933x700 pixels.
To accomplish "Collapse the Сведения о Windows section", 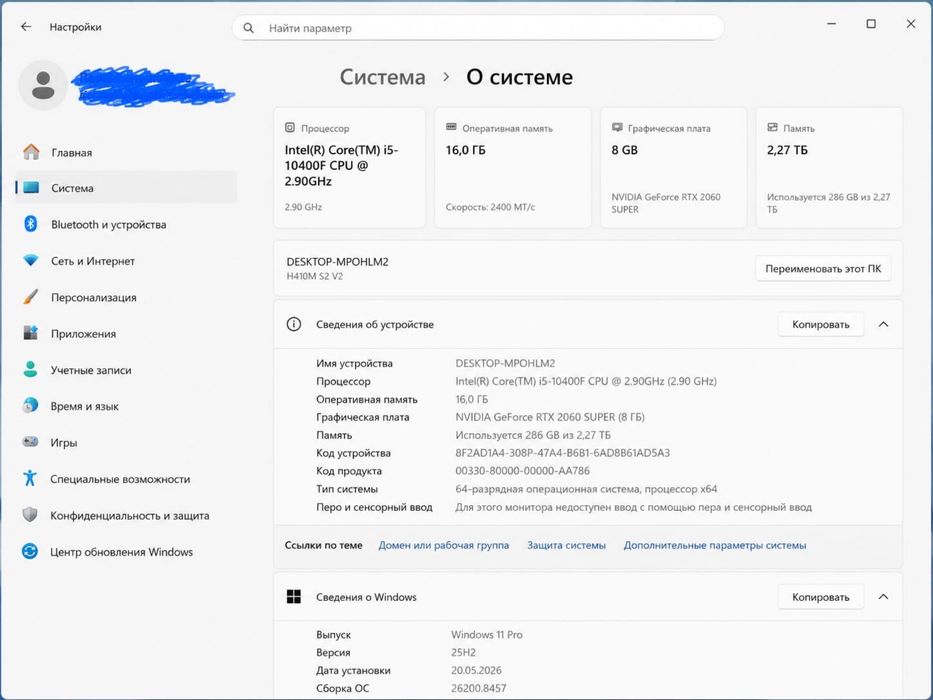I will click(x=884, y=596).
